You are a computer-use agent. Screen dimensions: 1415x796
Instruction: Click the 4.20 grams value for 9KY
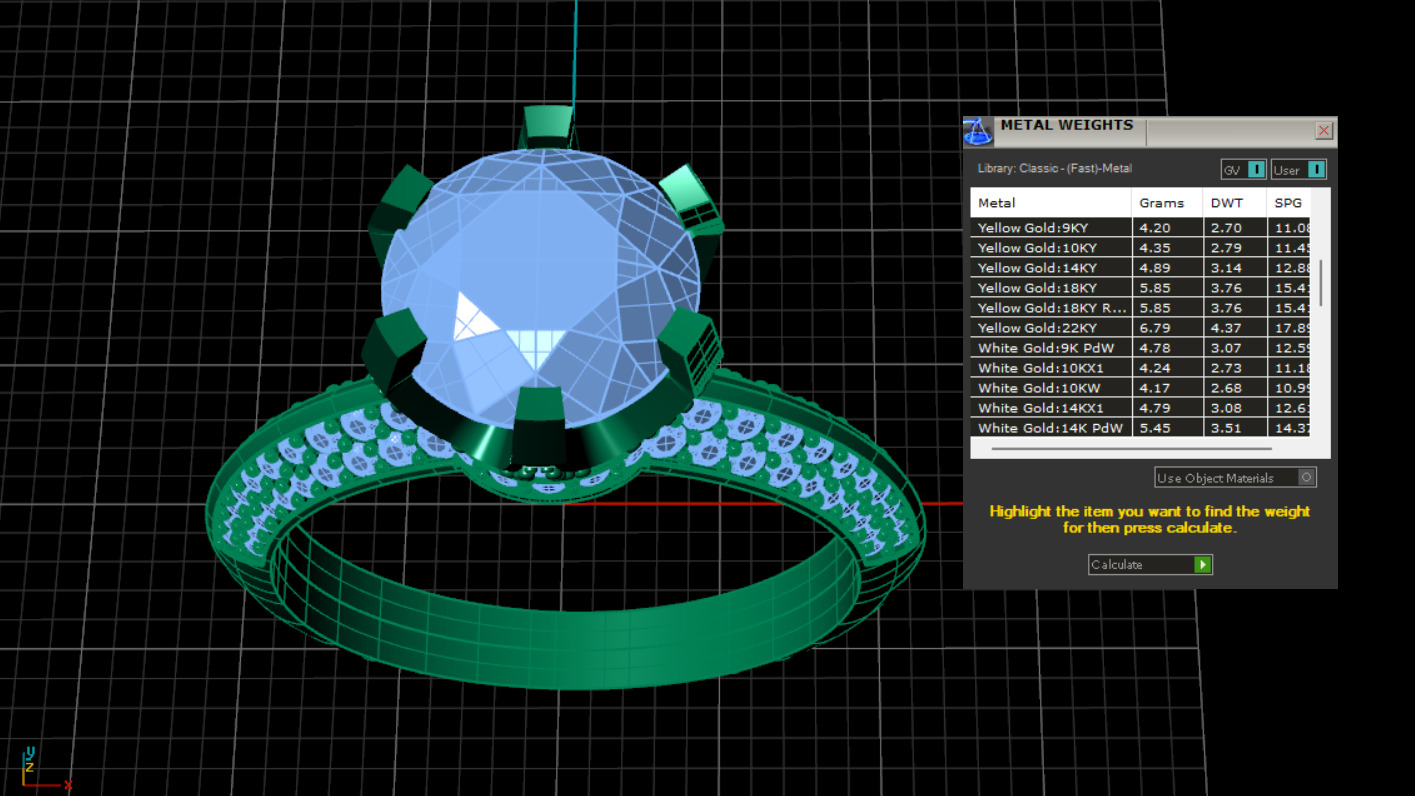(x=1154, y=228)
